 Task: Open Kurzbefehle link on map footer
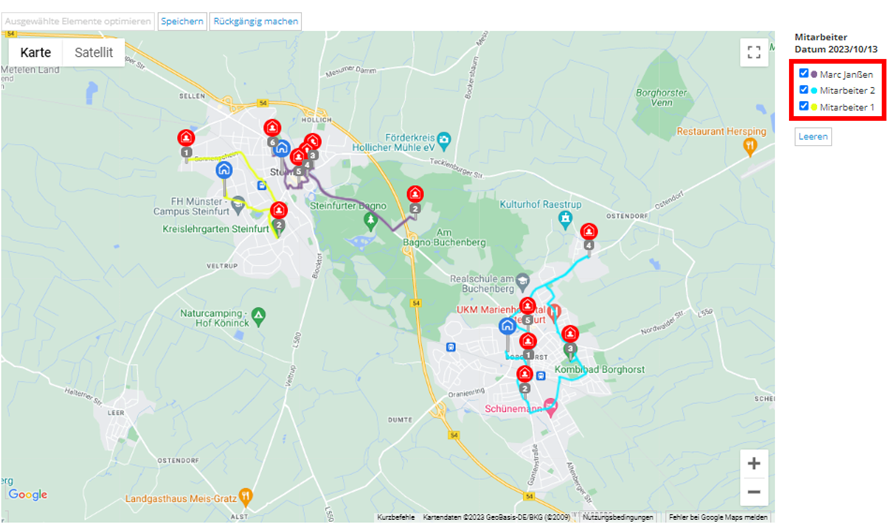(x=396, y=517)
